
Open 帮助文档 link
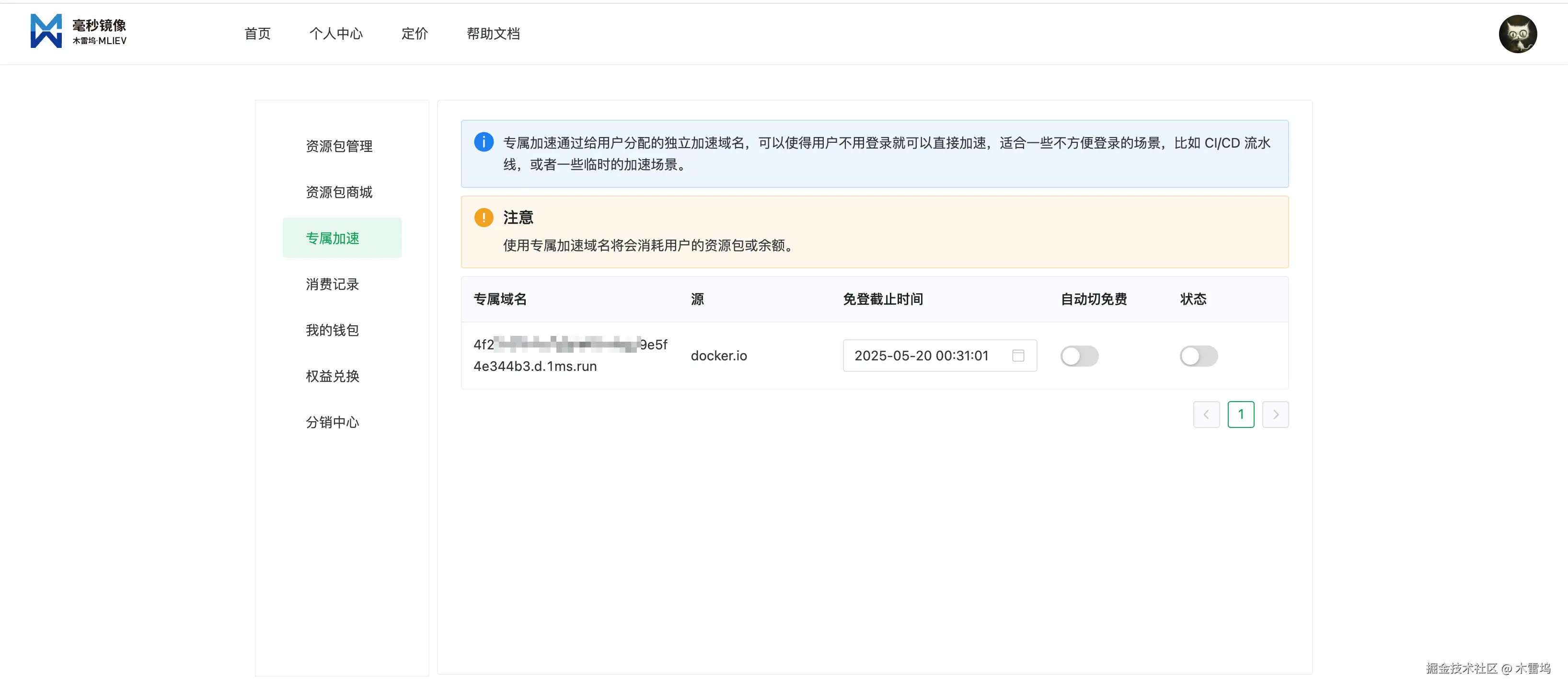tap(493, 34)
